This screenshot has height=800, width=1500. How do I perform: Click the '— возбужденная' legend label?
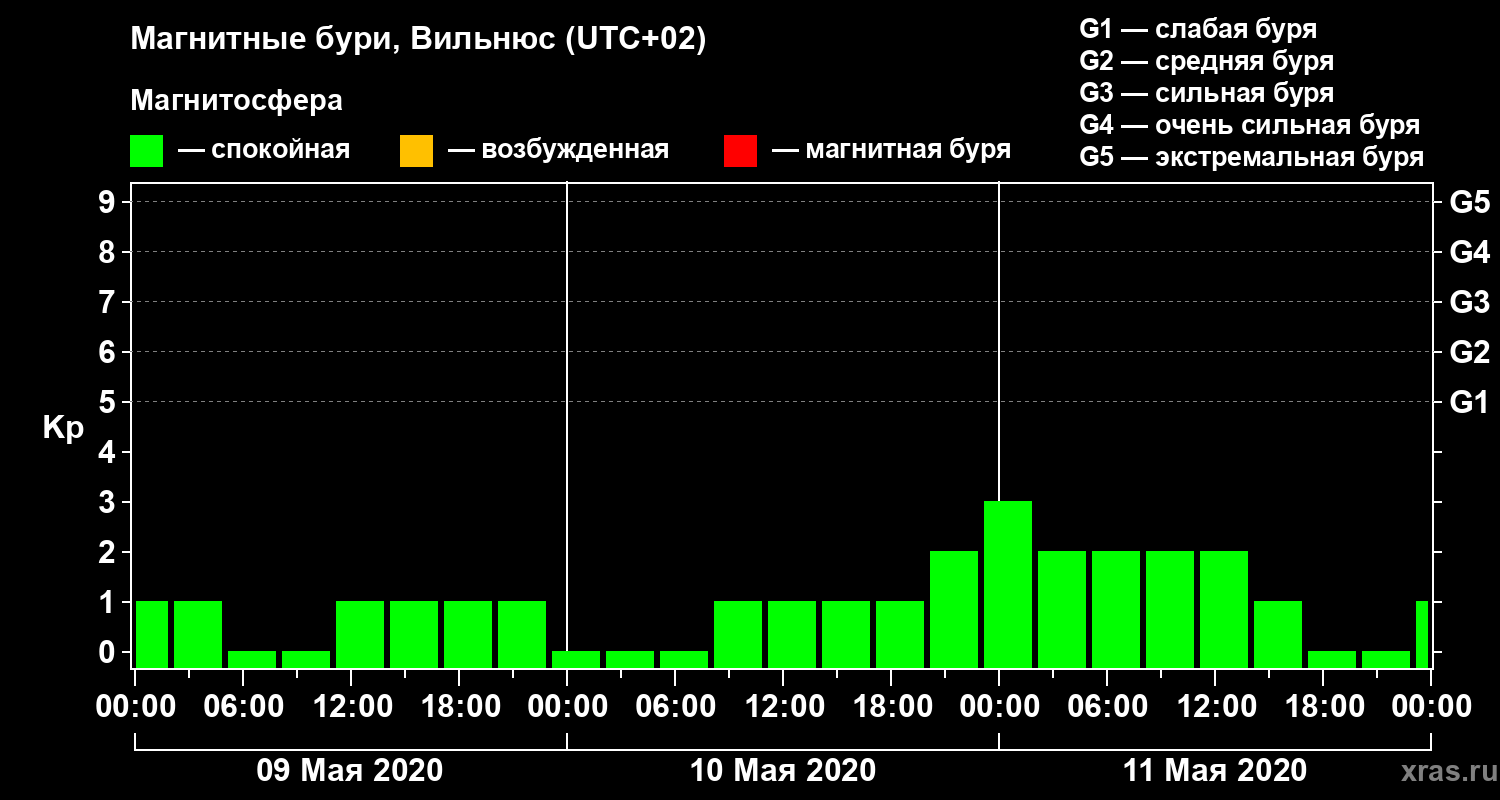pyautogui.click(x=558, y=150)
